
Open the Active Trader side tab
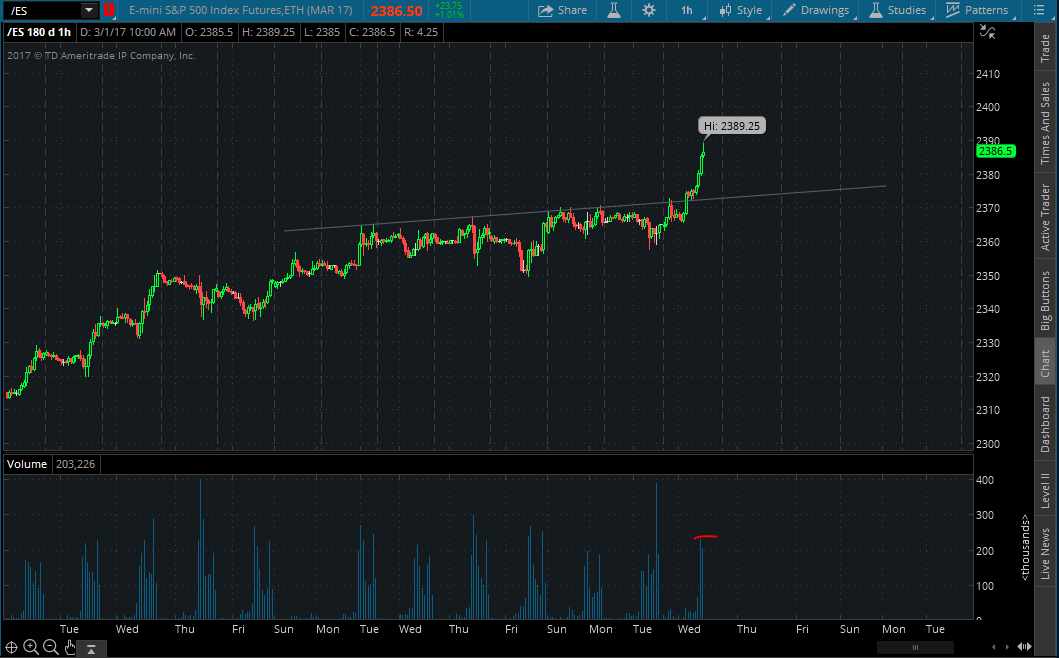1045,216
